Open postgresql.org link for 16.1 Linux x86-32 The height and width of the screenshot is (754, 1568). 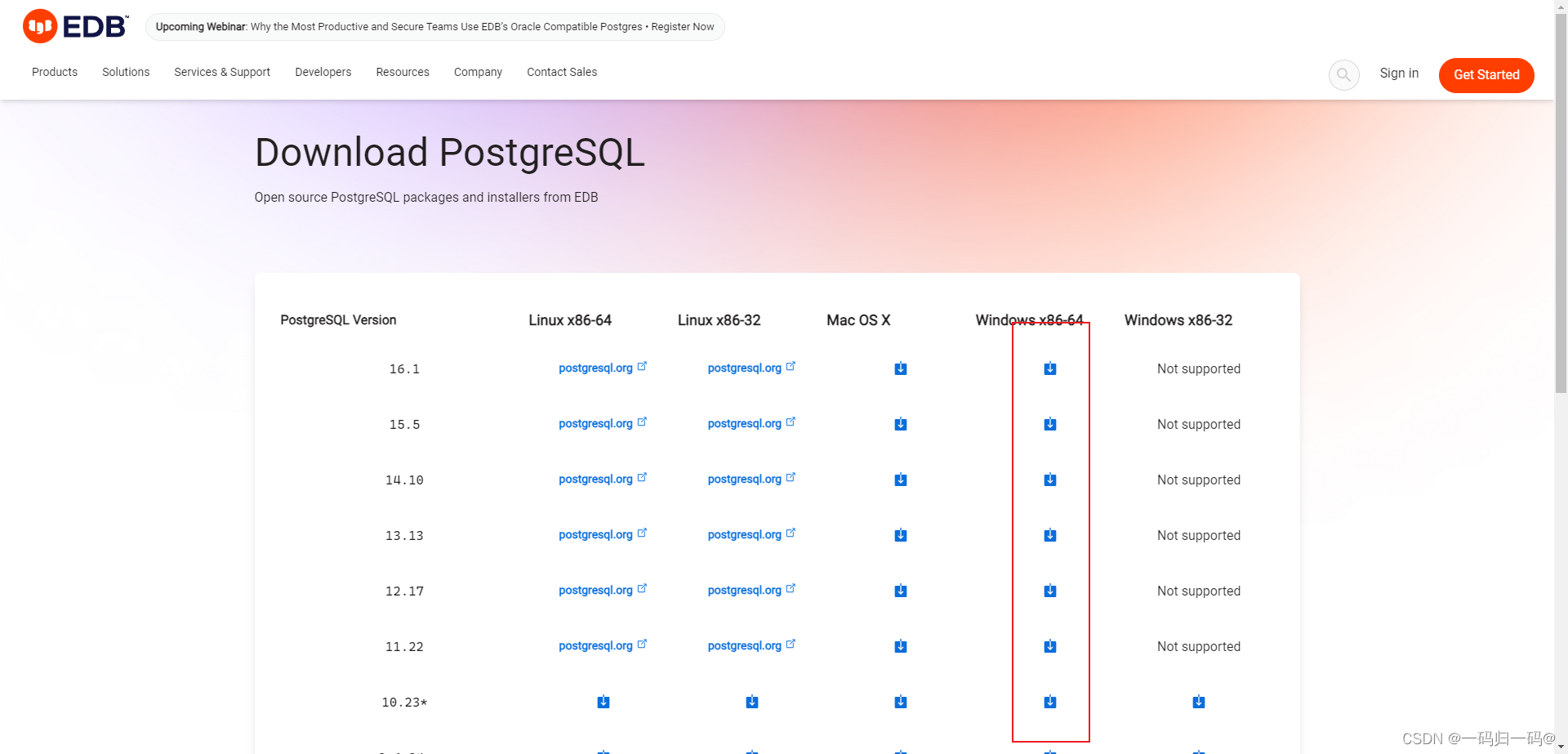click(x=751, y=368)
